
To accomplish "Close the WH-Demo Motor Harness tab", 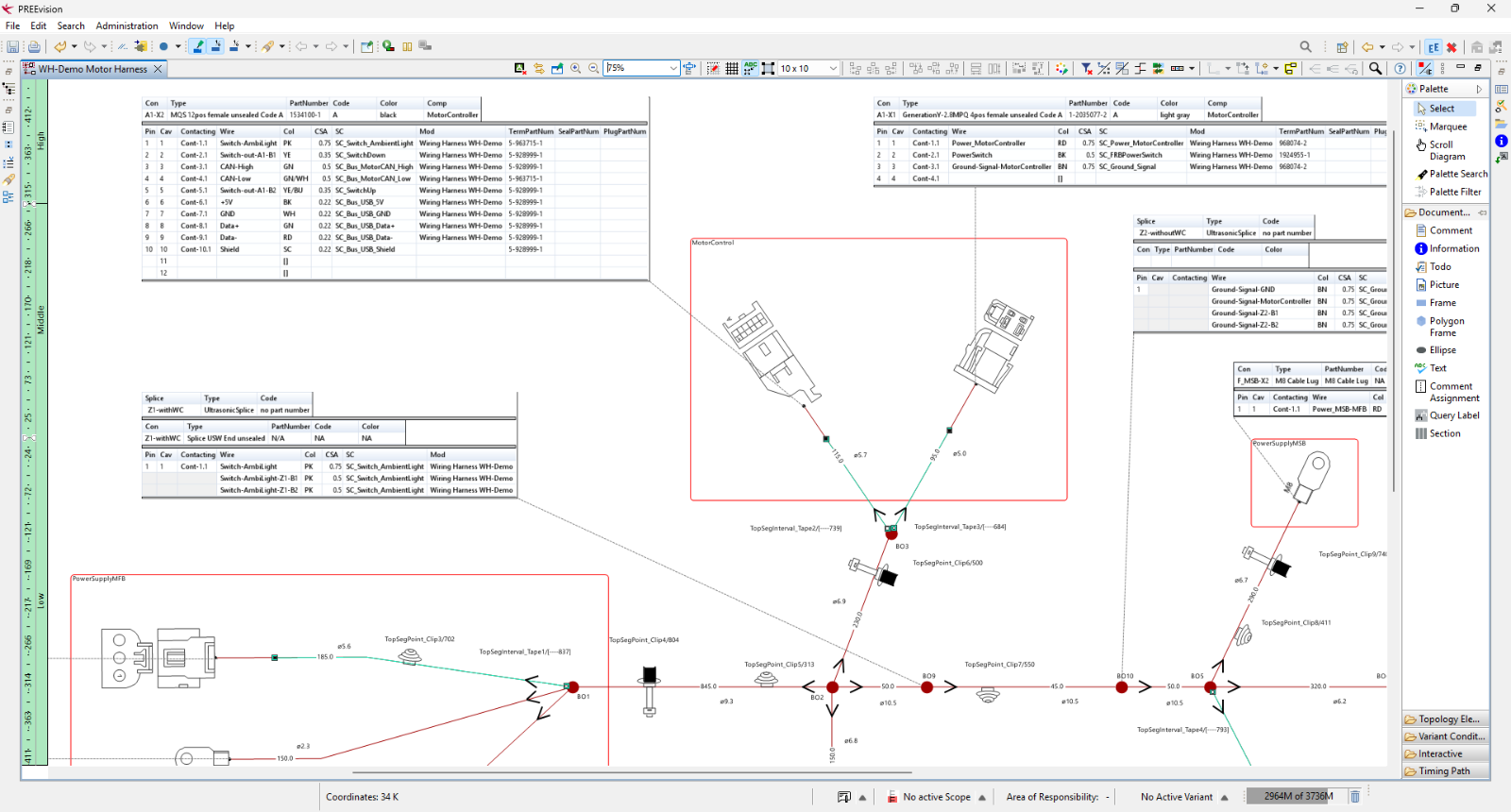I will [158, 69].
